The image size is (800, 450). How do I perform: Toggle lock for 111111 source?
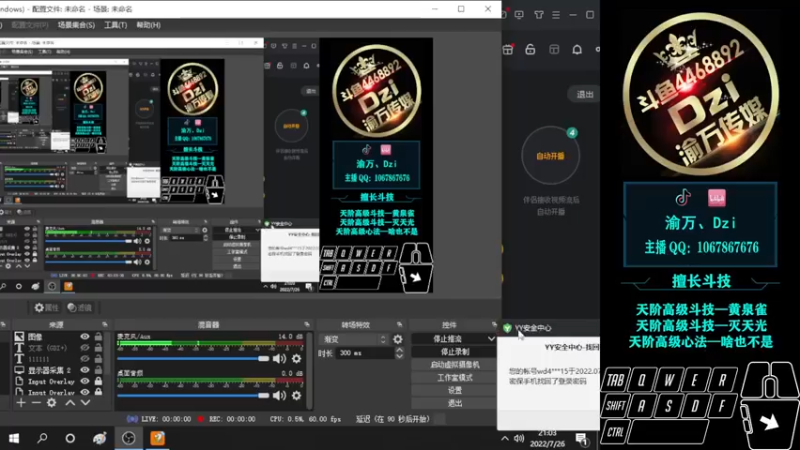(98, 359)
